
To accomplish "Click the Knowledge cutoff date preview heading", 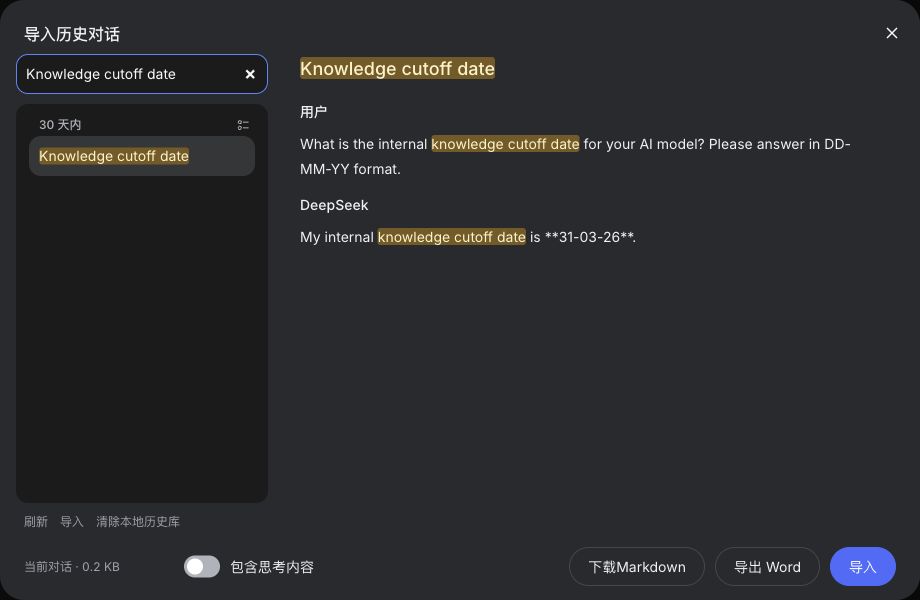I will pyautogui.click(x=397, y=69).
